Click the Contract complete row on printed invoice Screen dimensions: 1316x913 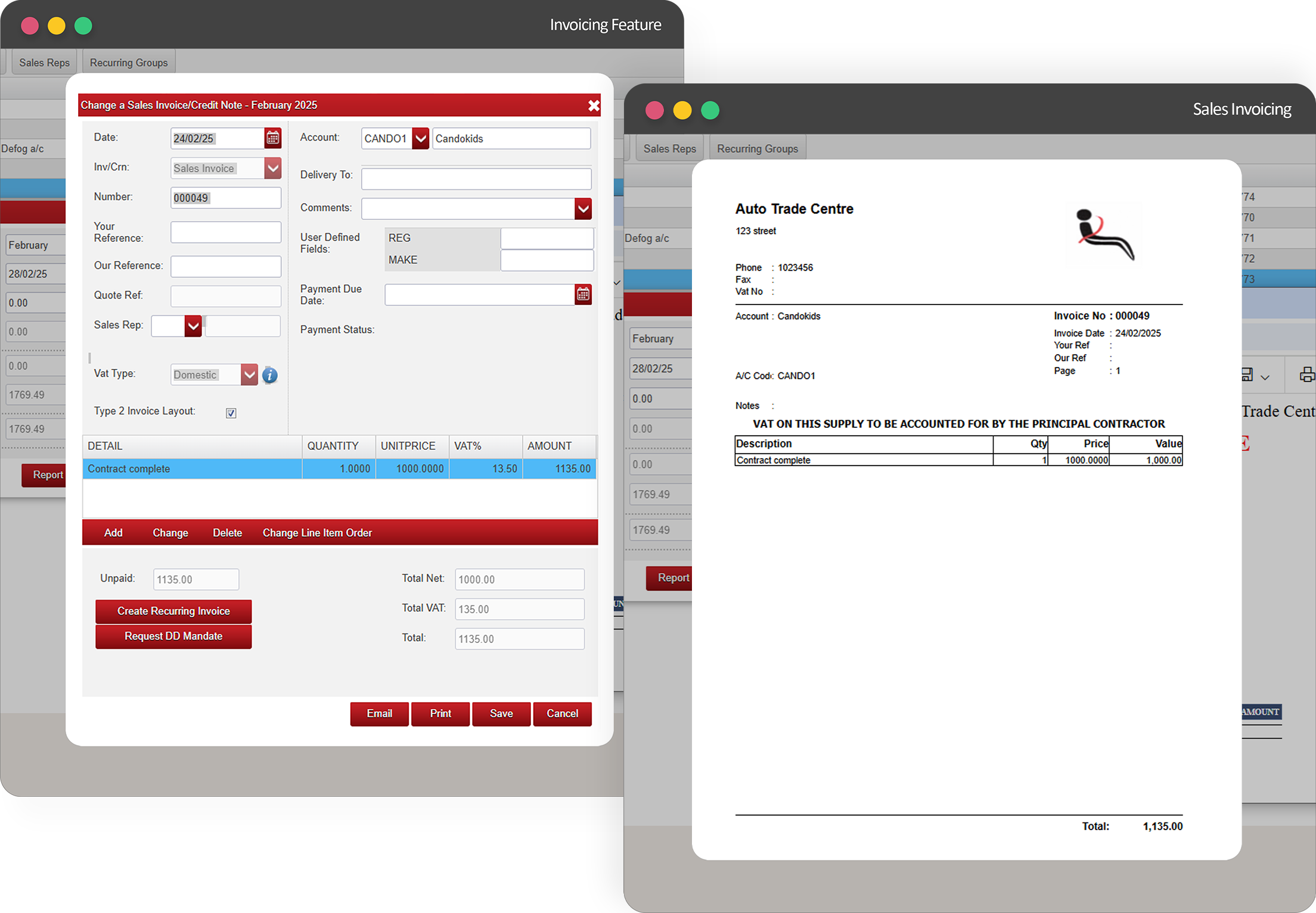tap(958, 460)
